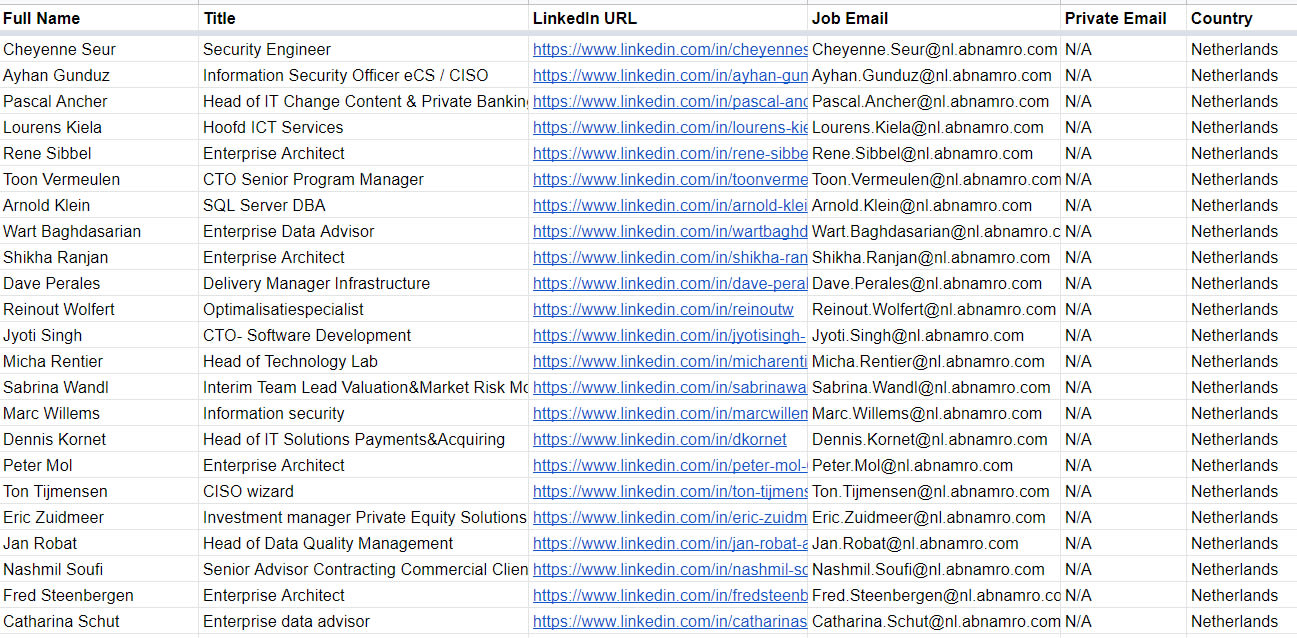Select the Optimalisatiespecialist cell
The width and height of the screenshot is (1297, 638).
pos(364,309)
